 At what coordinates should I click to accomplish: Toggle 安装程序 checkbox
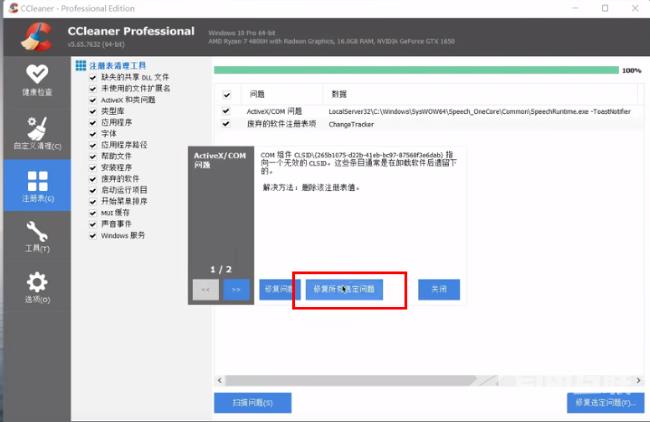tap(93, 167)
